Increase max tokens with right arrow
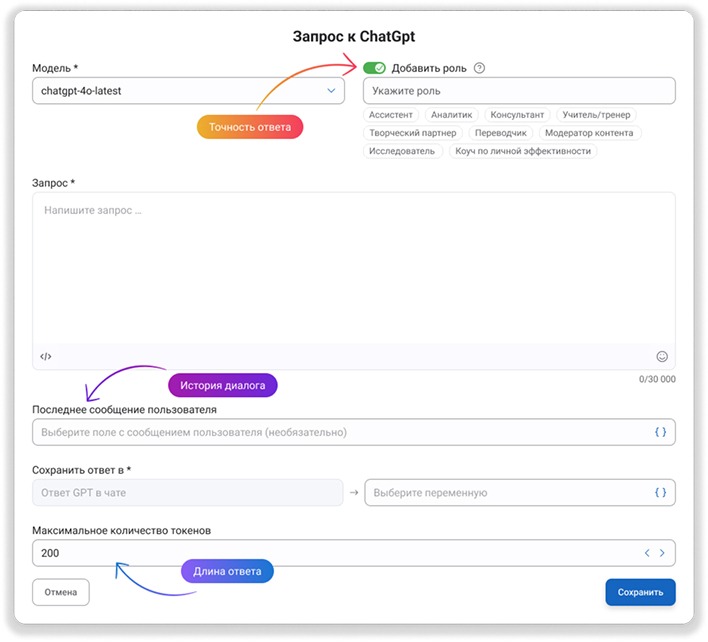Image resolution: width=708 pixels, height=642 pixels. tap(662, 553)
